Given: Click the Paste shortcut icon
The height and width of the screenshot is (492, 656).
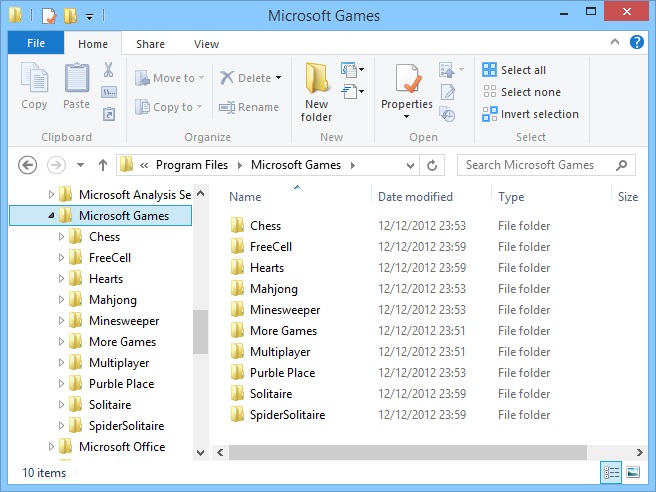Looking at the screenshot, I should [x=109, y=114].
